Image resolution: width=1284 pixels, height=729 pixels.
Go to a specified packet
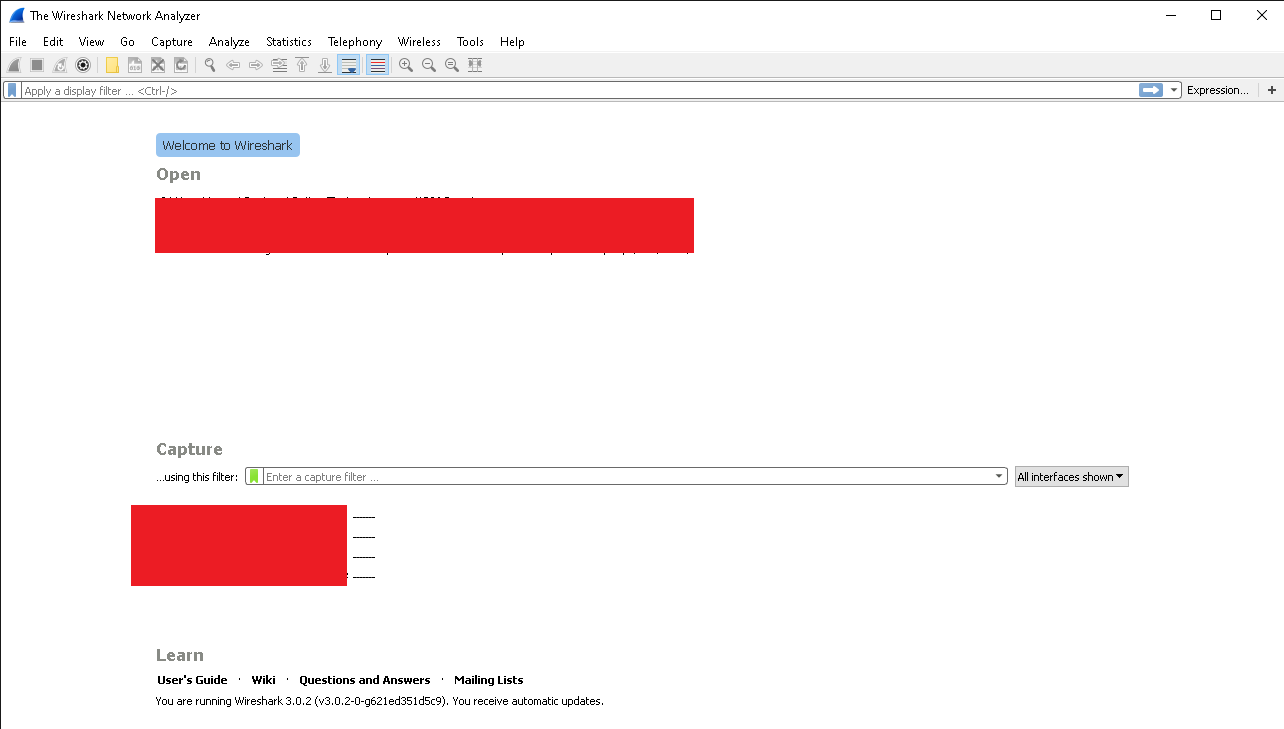coord(279,65)
